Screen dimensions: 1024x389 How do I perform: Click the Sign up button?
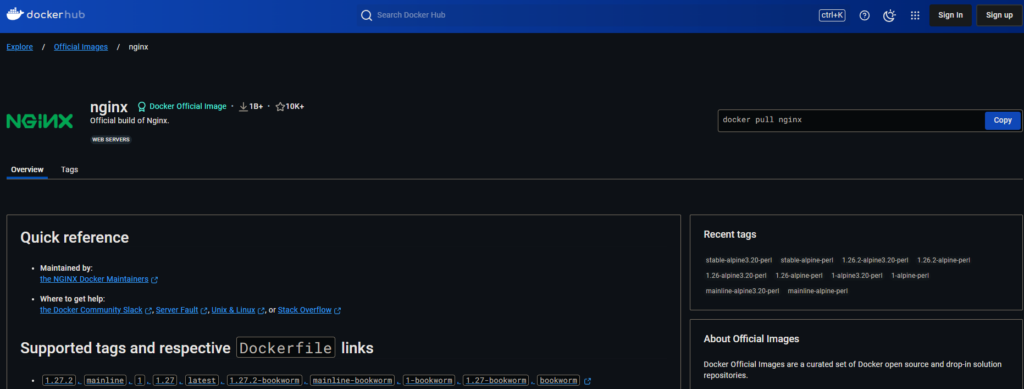[999, 16]
